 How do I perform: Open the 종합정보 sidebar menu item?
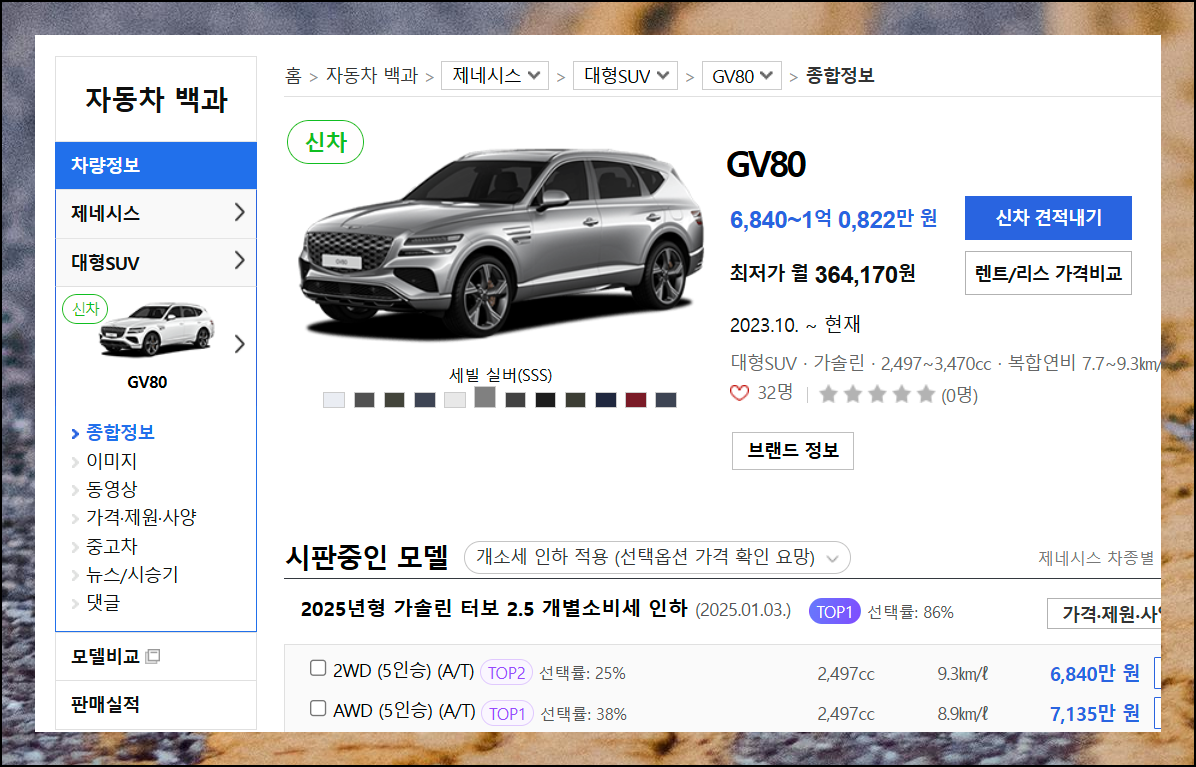[120, 432]
